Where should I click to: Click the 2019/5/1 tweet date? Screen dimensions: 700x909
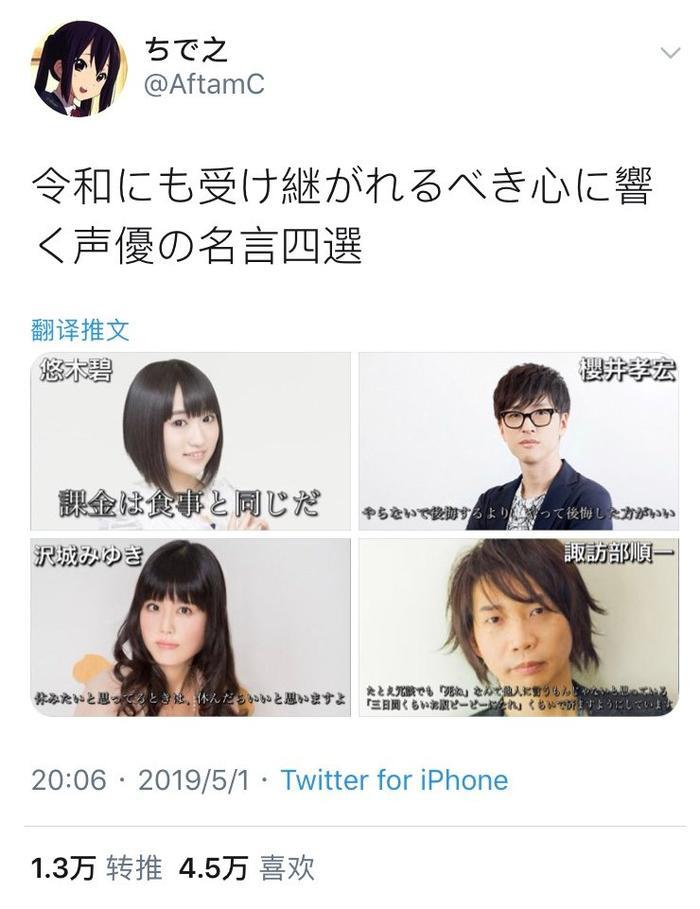click(194, 780)
